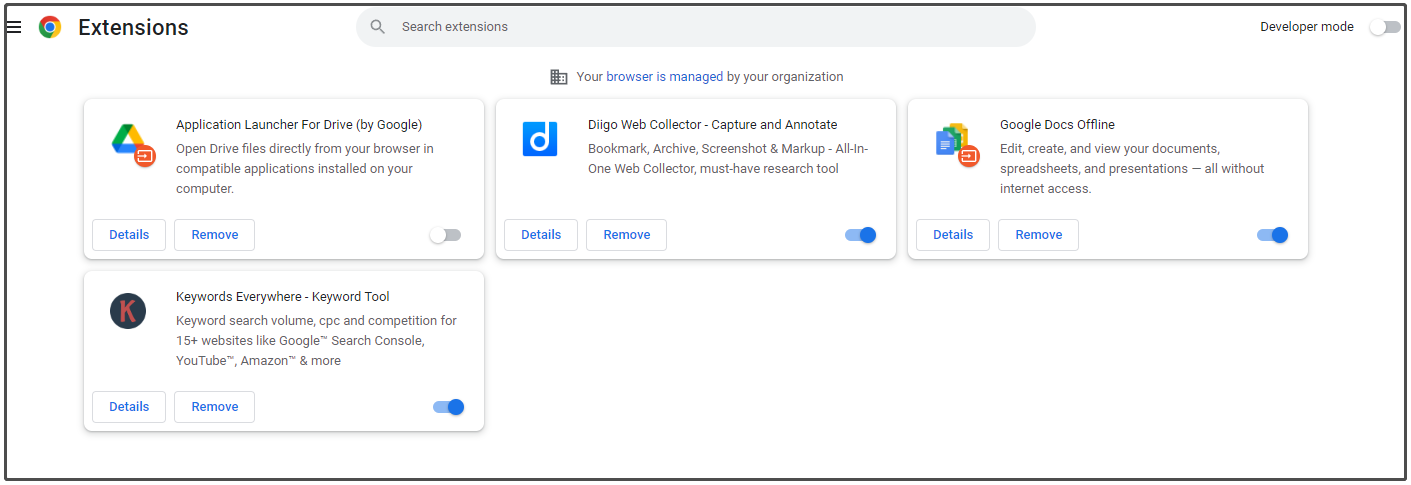Remove Application Launcher For Drive extension
This screenshot has width=1411, height=485.
215,235
